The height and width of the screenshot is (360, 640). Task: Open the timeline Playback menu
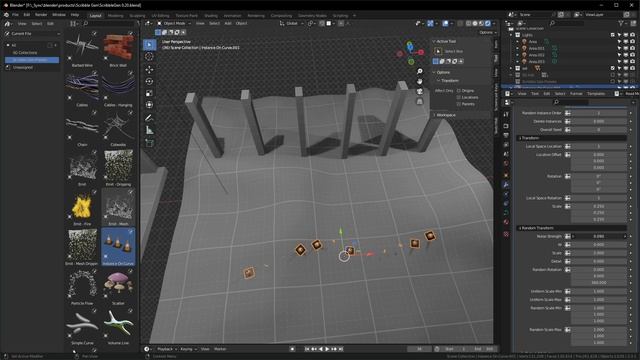click(166, 349)
